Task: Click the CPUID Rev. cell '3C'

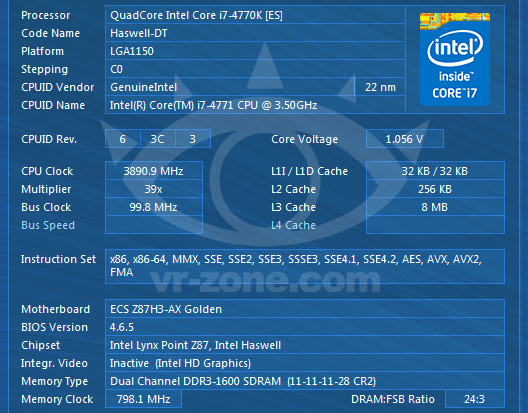Action: pyautogui.click(x=158, y=139)
